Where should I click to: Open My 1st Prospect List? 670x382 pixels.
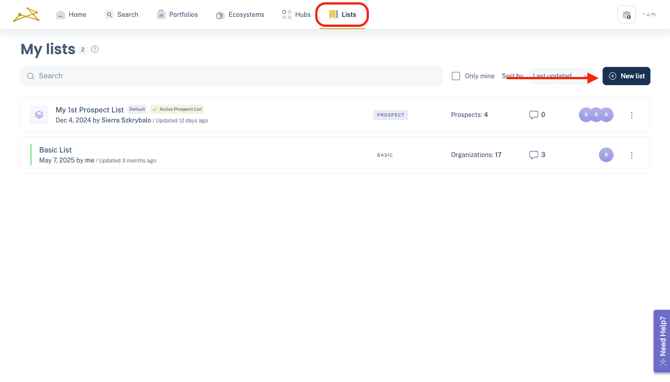tap(90, 110)
